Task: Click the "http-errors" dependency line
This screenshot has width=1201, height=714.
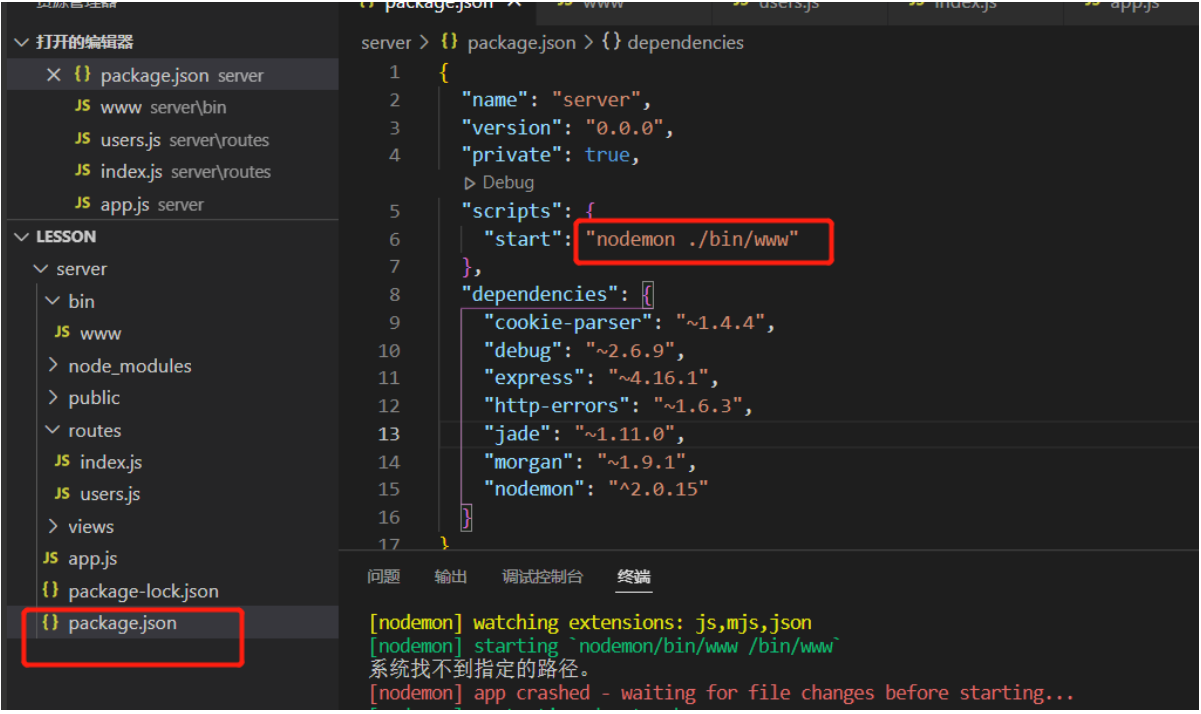Action: click(x=618, y=406)
